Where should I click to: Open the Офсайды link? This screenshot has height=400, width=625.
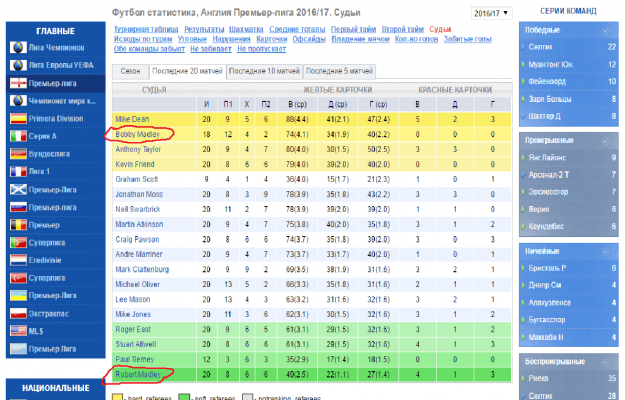309,39
